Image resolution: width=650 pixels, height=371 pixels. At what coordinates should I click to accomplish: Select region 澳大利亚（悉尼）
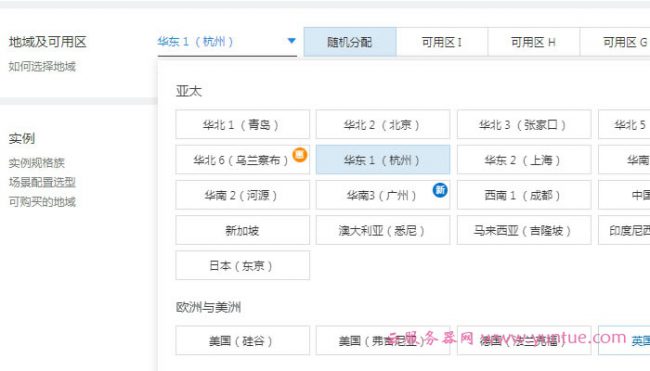point(383,230)
